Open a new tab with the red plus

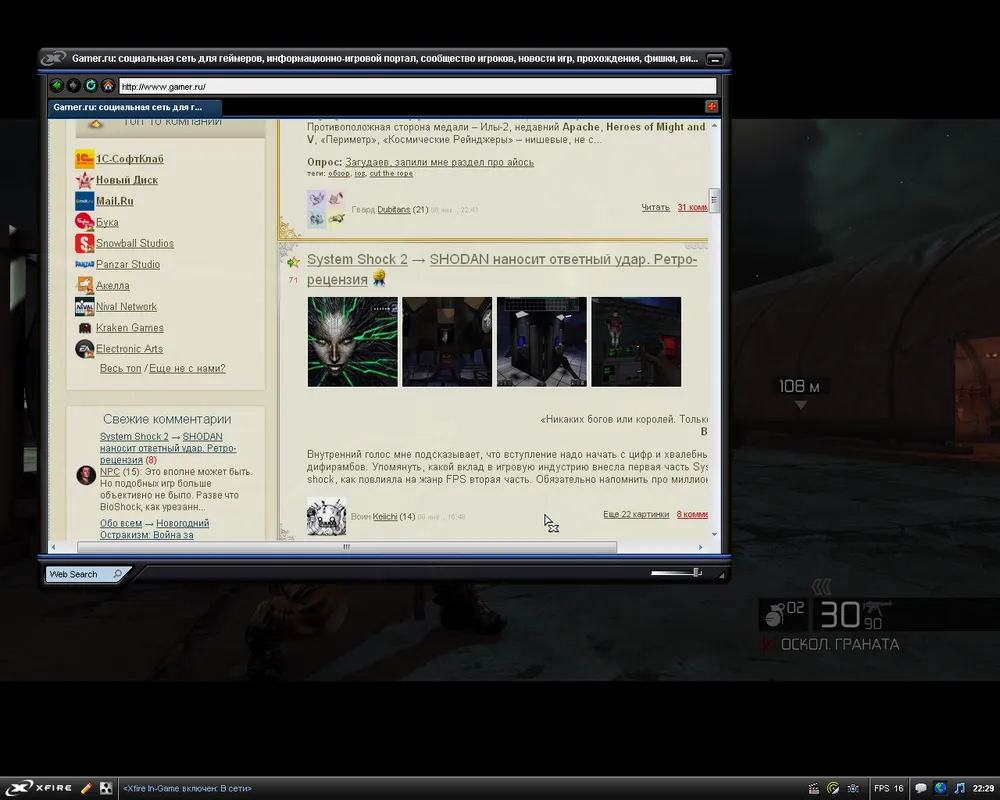711,107
